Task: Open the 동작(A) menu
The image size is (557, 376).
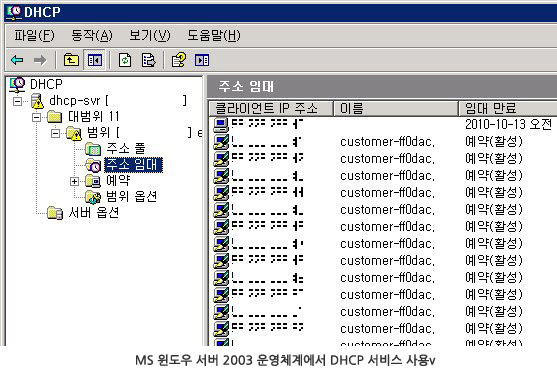Action: (x=92, y=35)
